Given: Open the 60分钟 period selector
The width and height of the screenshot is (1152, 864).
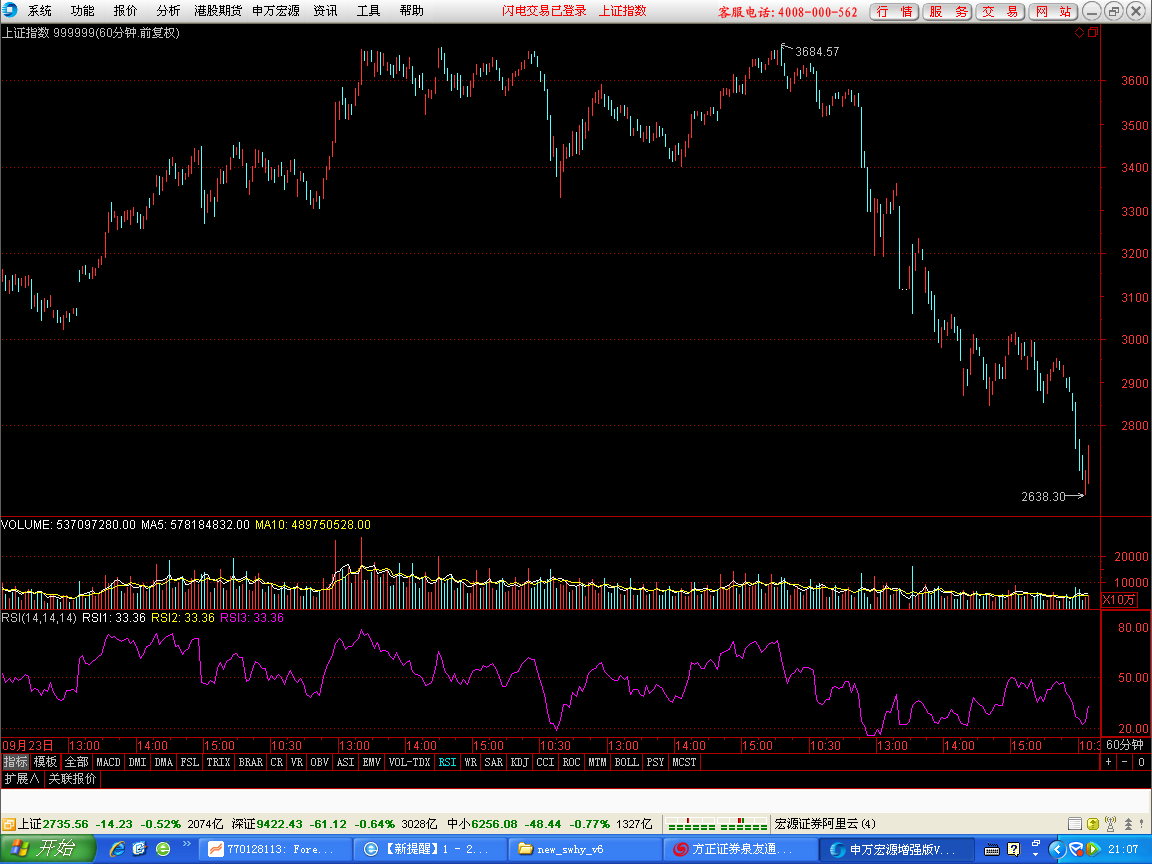Looking at the screenshot, I should [1125, 745].
